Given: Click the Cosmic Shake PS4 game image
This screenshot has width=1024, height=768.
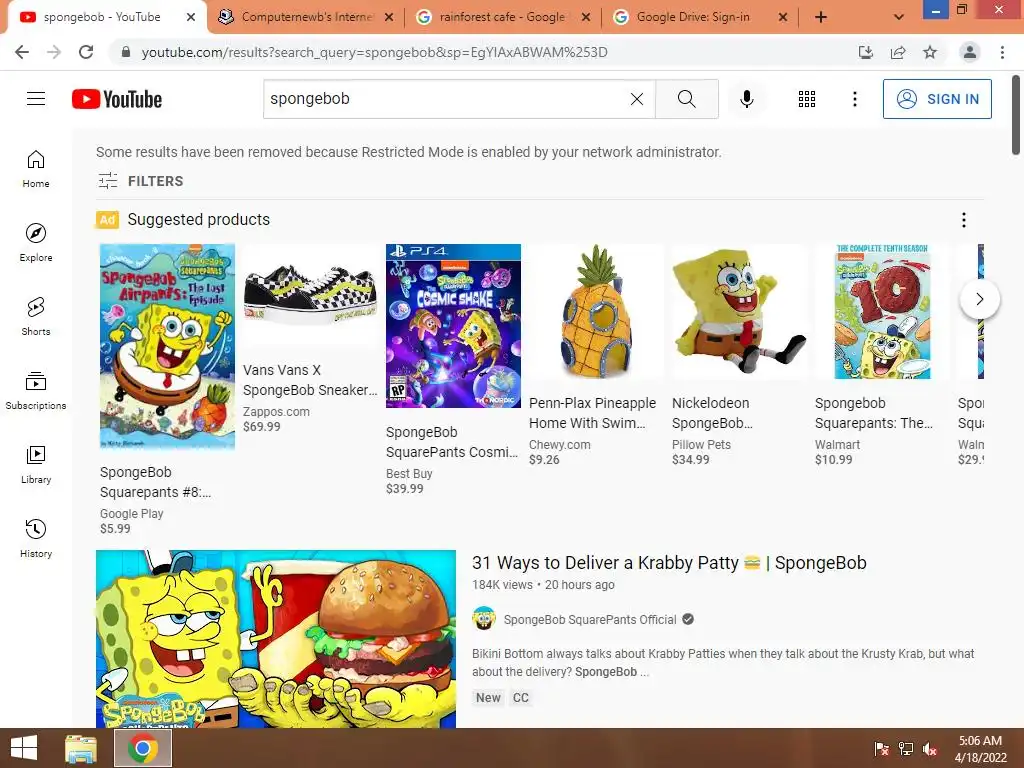Looking at the screenshot, I should [x=453, y=326].
